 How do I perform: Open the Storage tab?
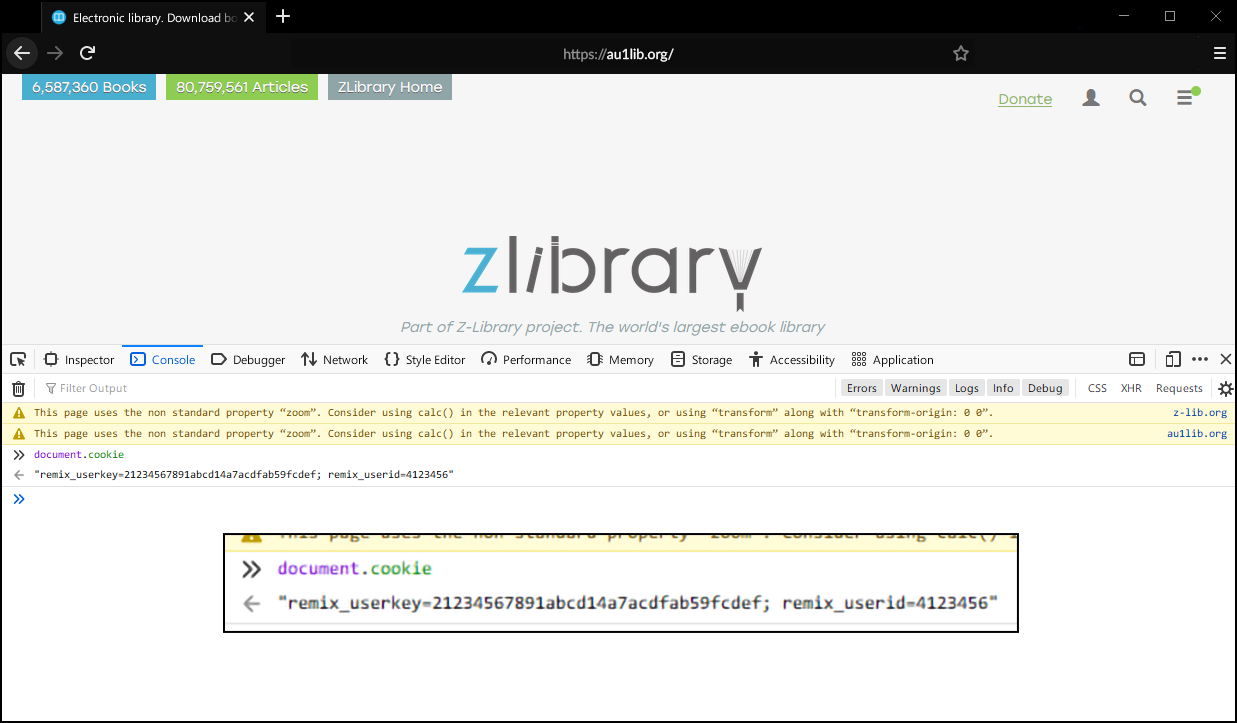[x=701, y=359]
